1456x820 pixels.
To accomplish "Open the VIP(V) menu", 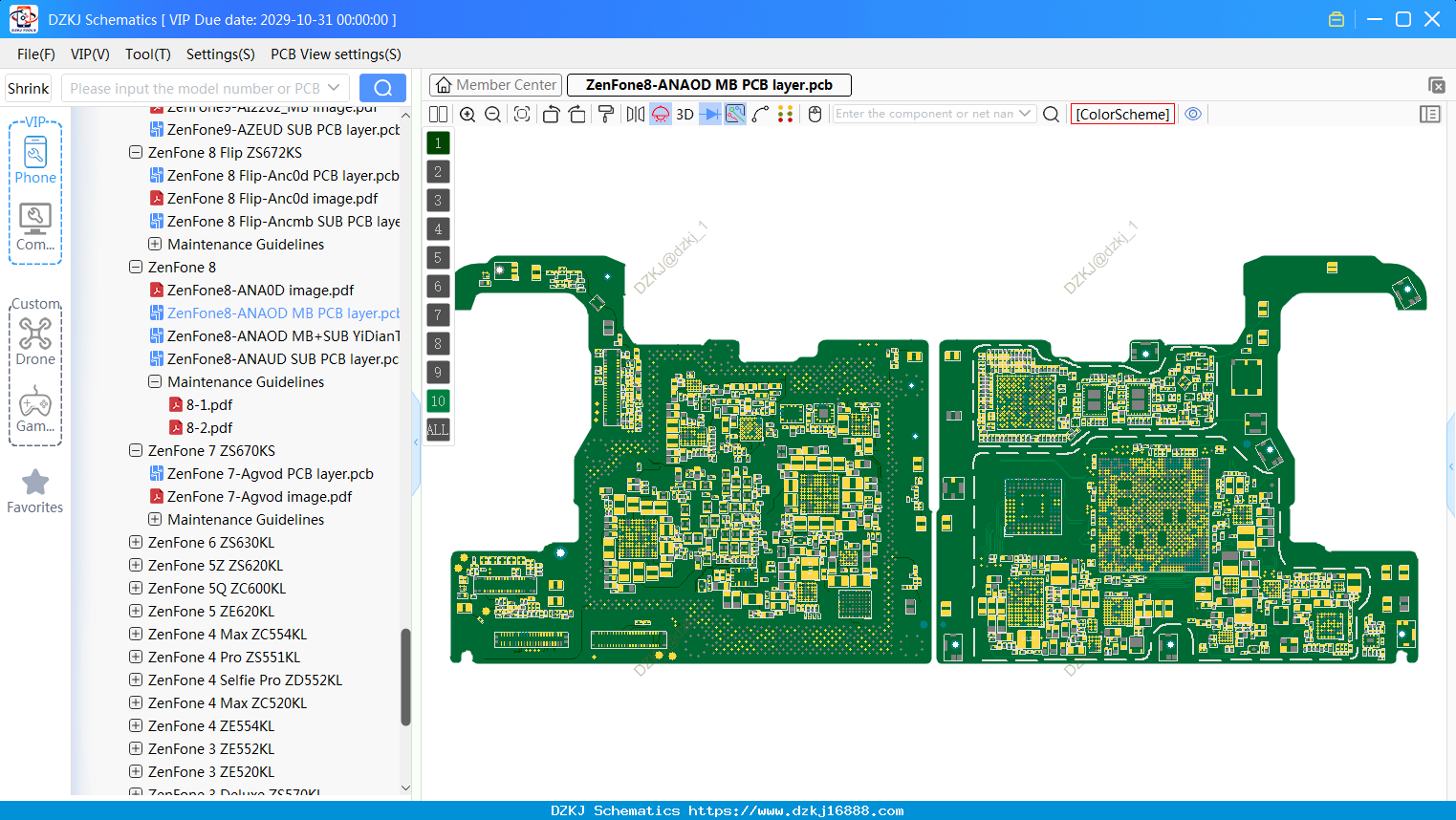I will tap(90, 54).
